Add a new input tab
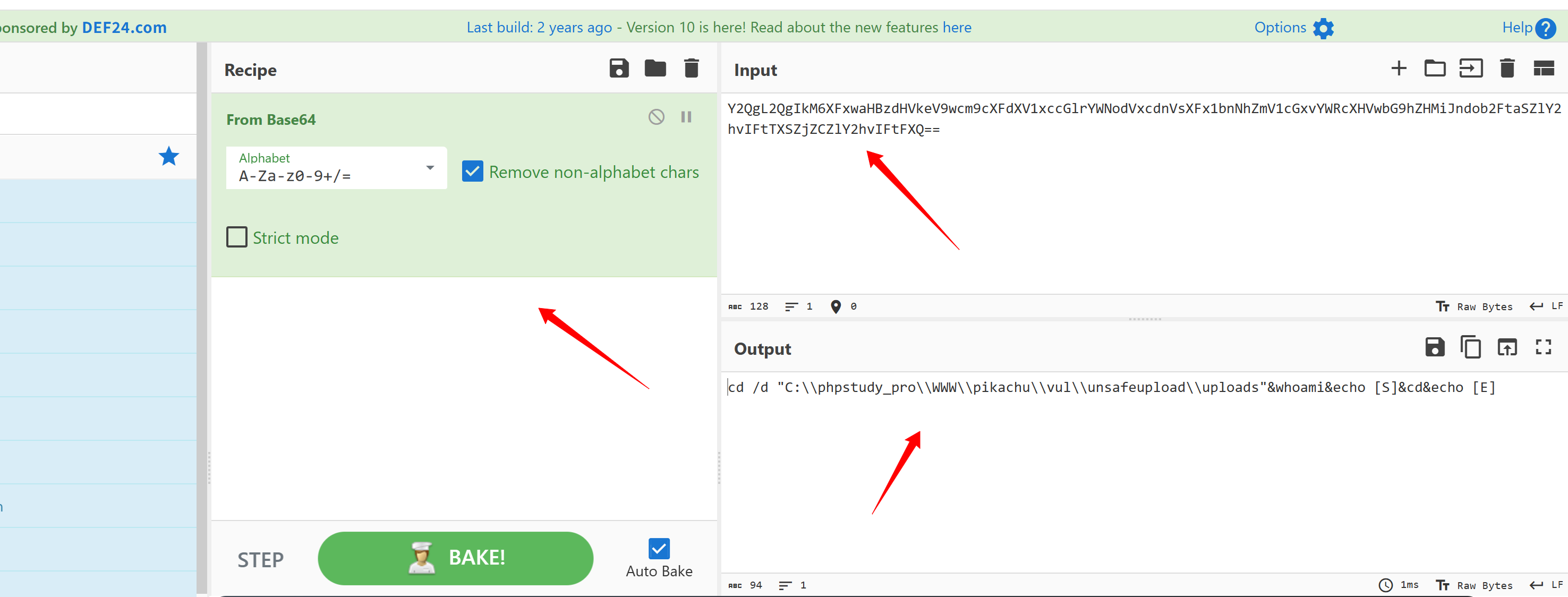This screenshot has width=1568, height=597. click(x=1398, y=68)
